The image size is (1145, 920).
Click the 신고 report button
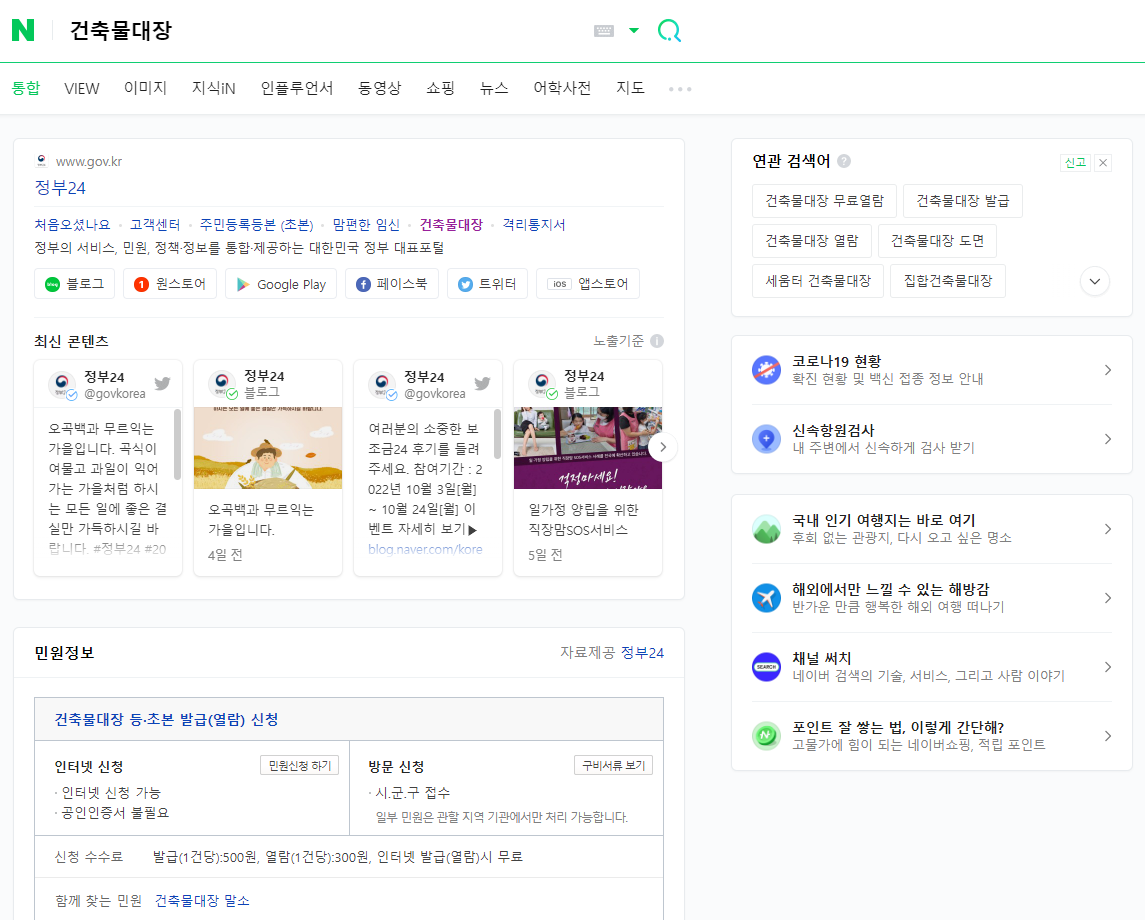(x=1075, y=162)
